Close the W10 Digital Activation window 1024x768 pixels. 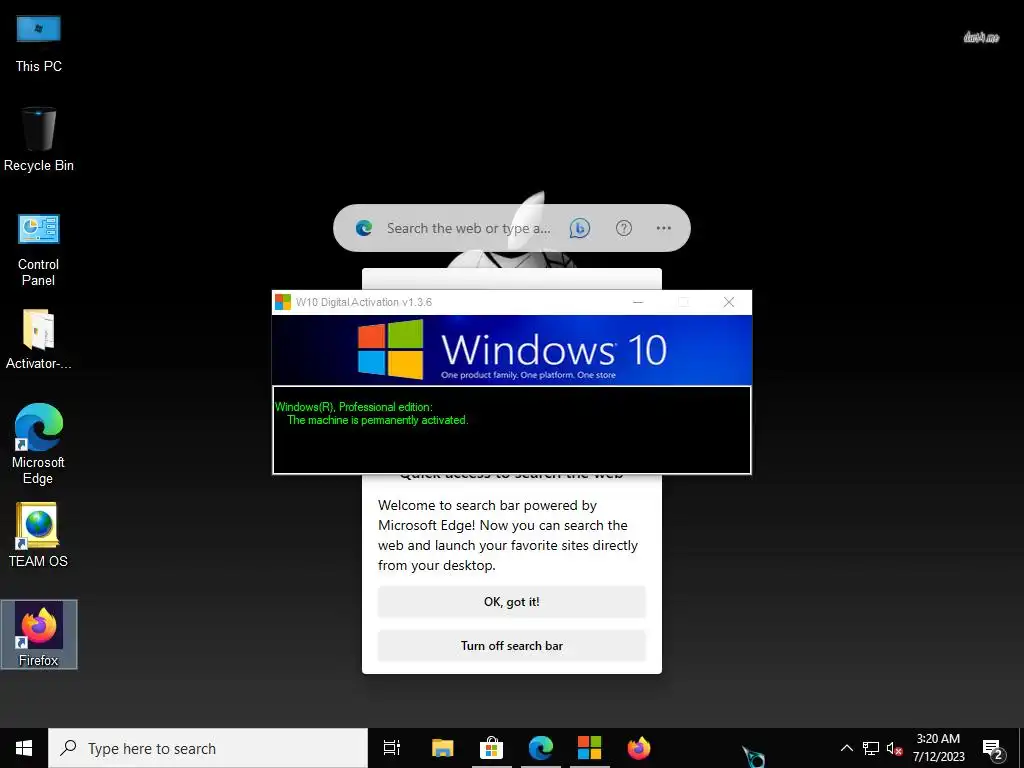coord(729,302)
